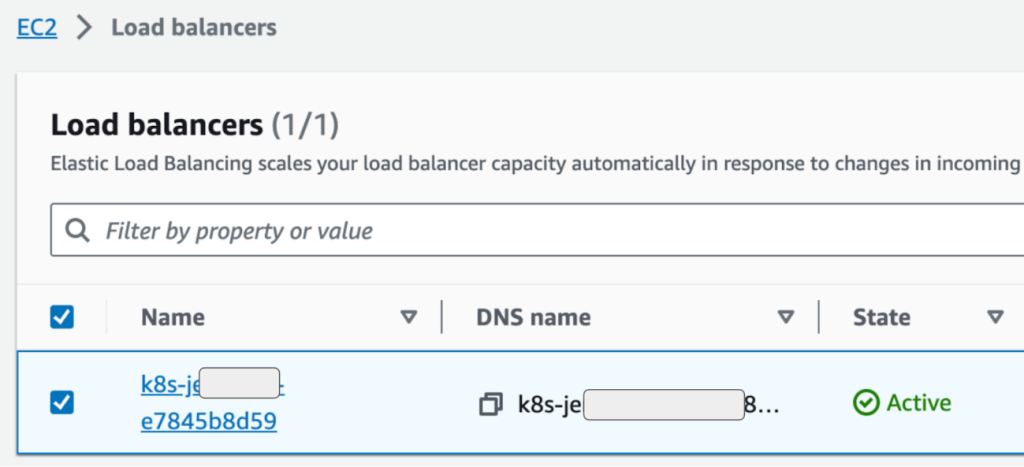Click the State column header label
The height and width of the screenshot is (467, 1024).
tap(881, 317)
